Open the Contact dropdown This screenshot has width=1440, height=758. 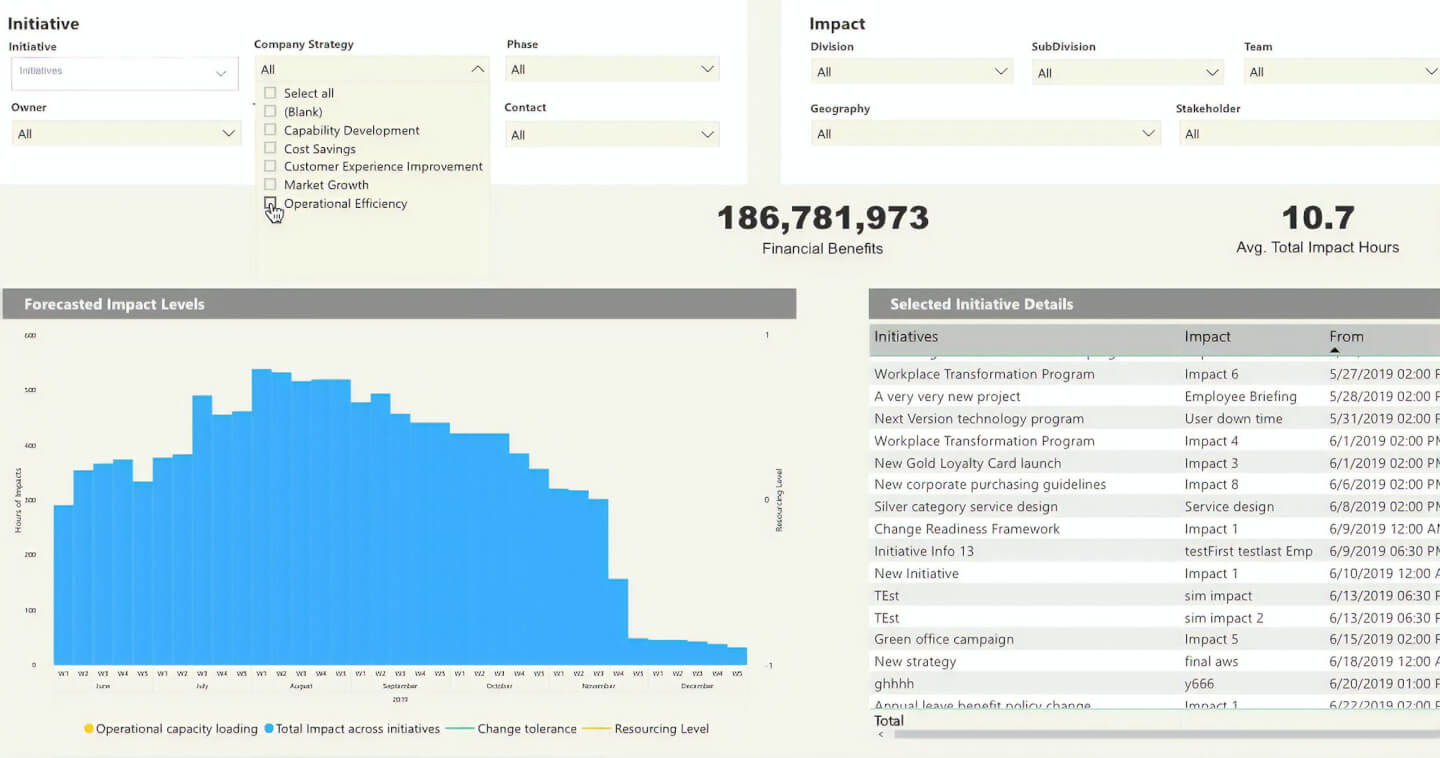[x=612, y=134]
